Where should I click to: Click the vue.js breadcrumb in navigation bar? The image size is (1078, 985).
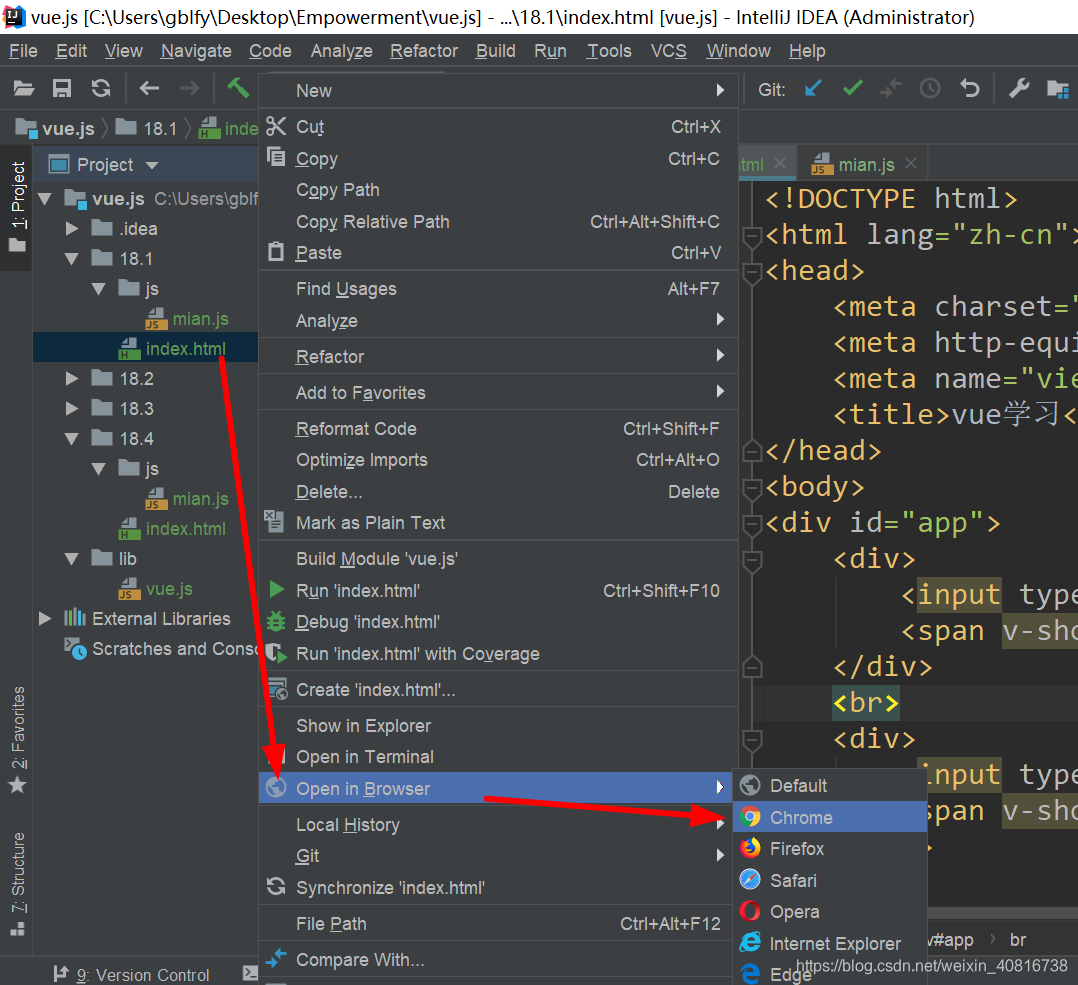click(x=55, y=129)
